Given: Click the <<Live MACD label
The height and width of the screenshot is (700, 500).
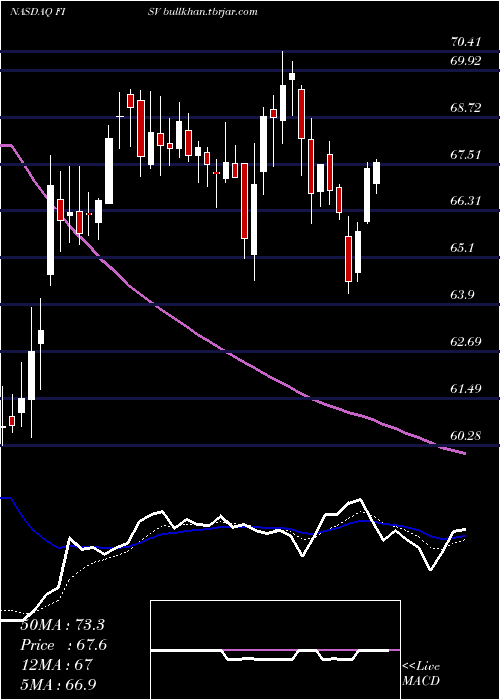Looking at the screenshot, I should tap(421, 674).
